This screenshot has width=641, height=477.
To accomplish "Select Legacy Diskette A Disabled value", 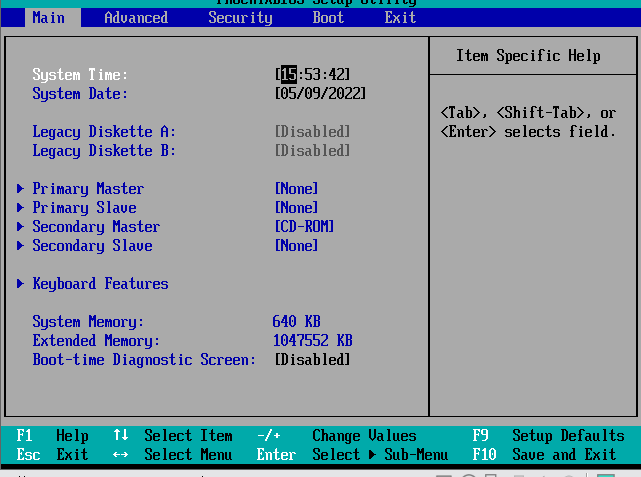I will point(313,132).
